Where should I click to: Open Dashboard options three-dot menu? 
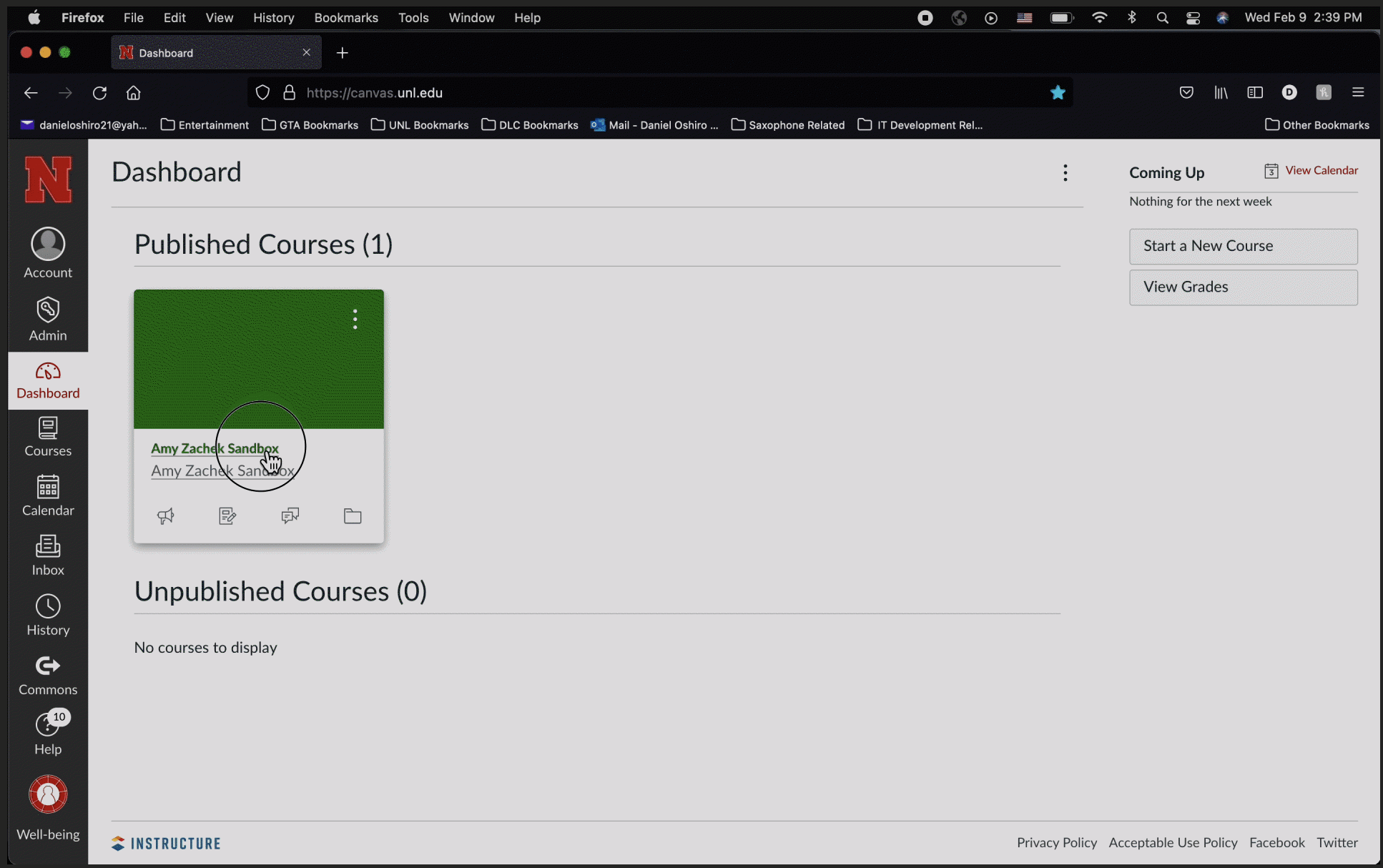coord(1065,172)
